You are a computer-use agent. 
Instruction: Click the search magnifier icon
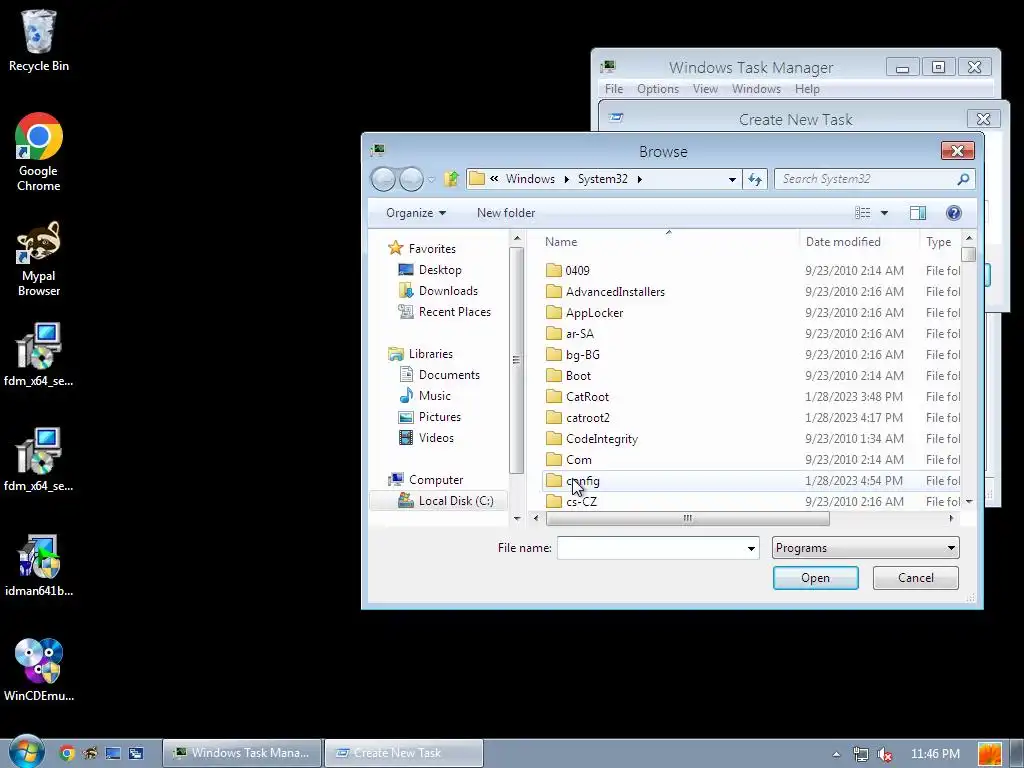tap(963, 179)
